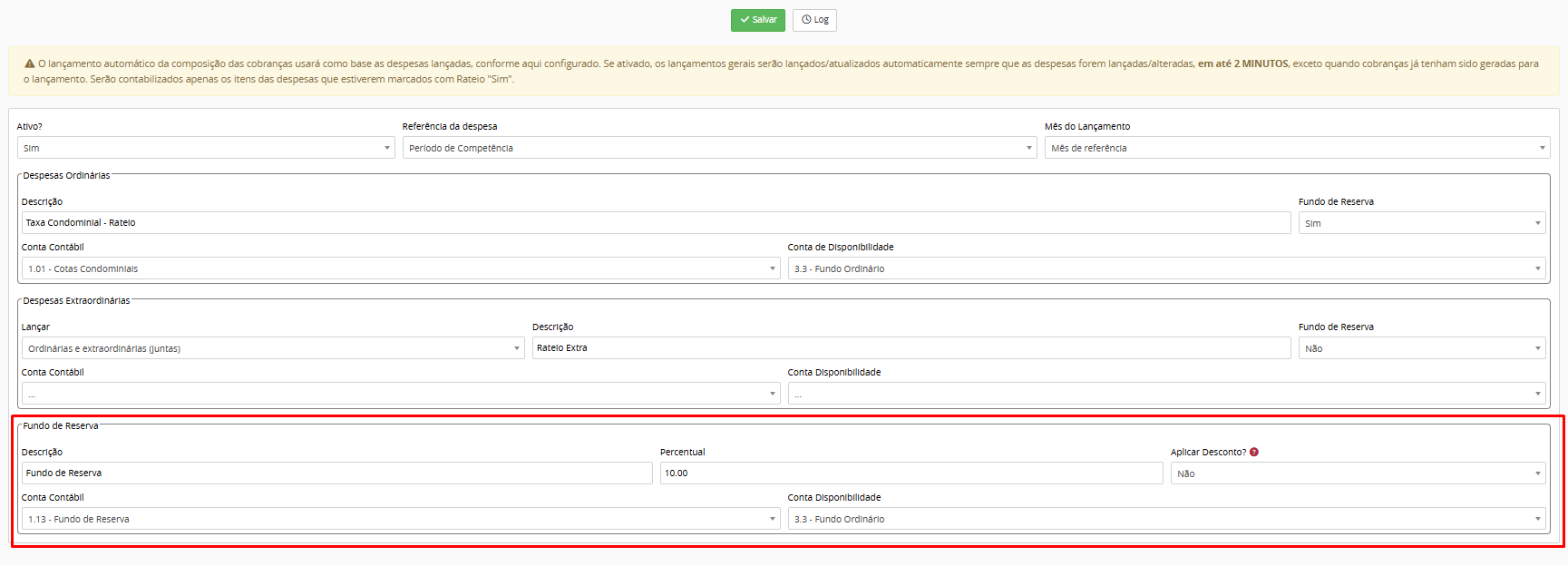Click the Fundo de Reserva description input
The image size is (1568, 566).
(336, 473)
